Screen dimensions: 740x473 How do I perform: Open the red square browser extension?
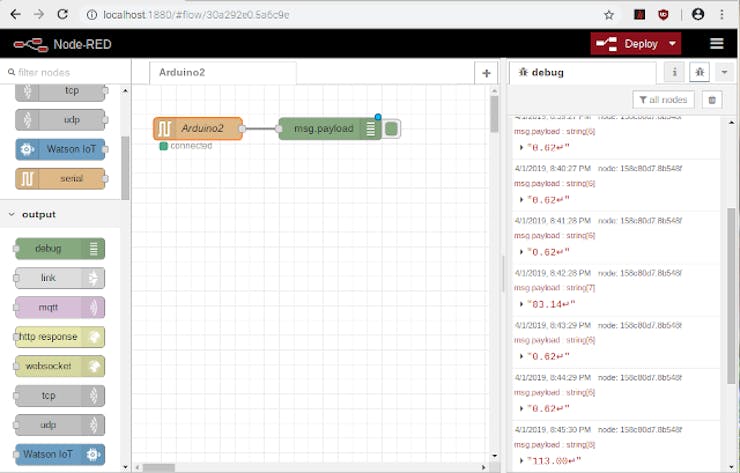point(639,15)
